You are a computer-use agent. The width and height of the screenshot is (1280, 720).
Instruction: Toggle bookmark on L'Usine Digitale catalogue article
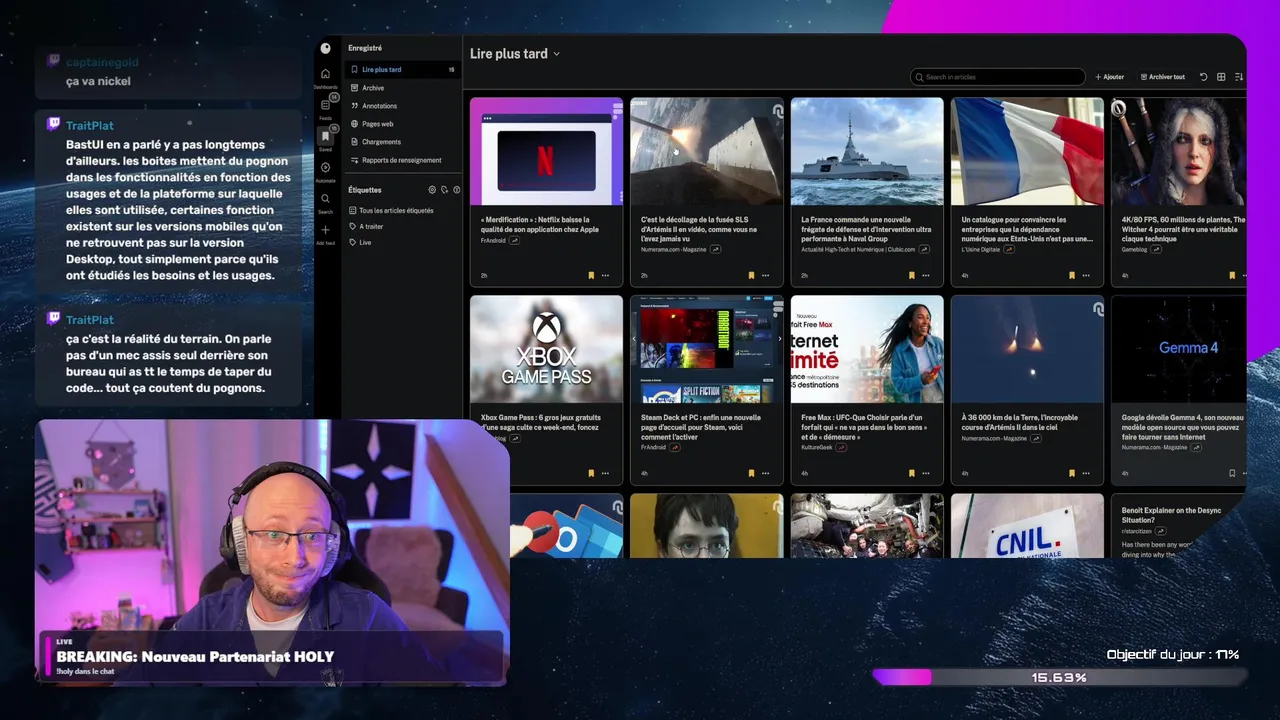[1071, 275]
